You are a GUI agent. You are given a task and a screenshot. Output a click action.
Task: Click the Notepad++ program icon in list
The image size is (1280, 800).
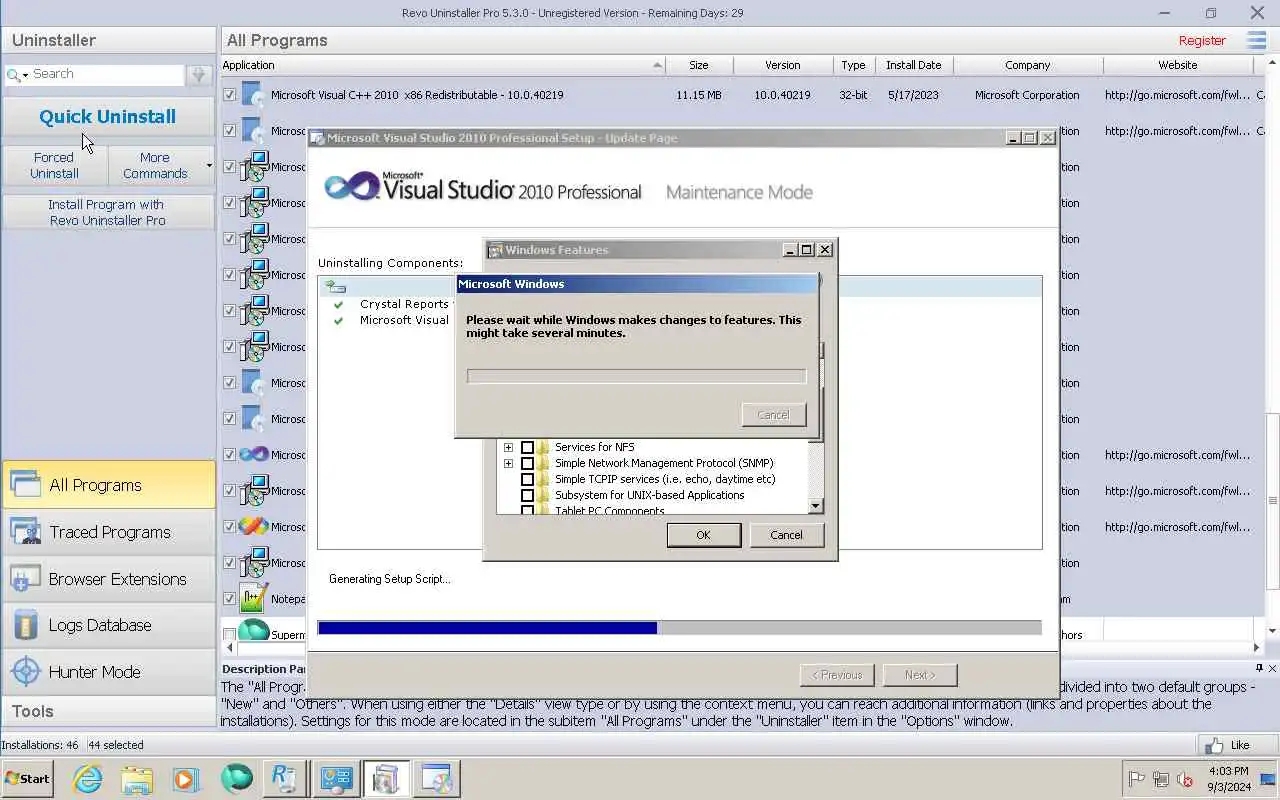(x=253, y=599)
